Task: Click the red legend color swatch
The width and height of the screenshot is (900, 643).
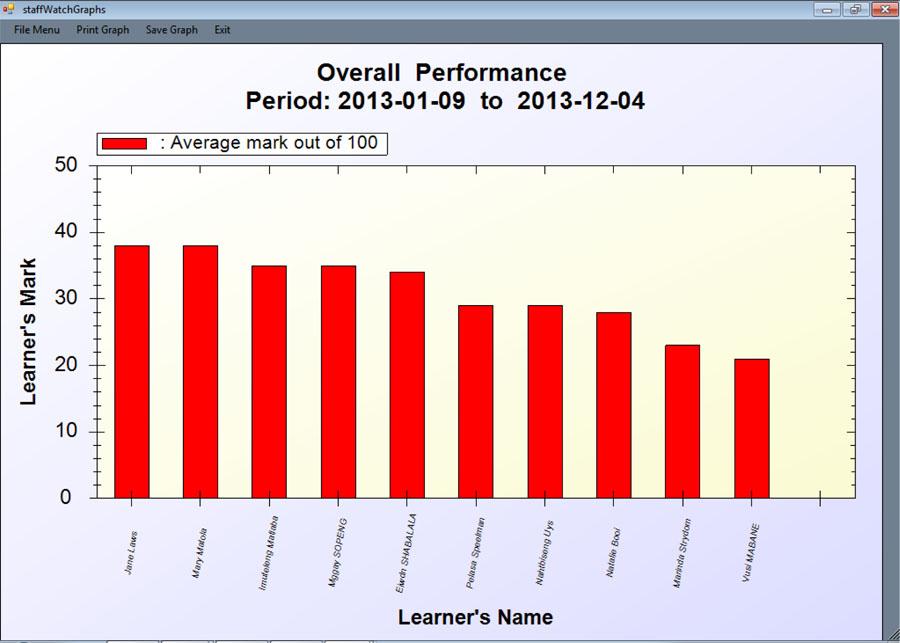Action: 124,144
